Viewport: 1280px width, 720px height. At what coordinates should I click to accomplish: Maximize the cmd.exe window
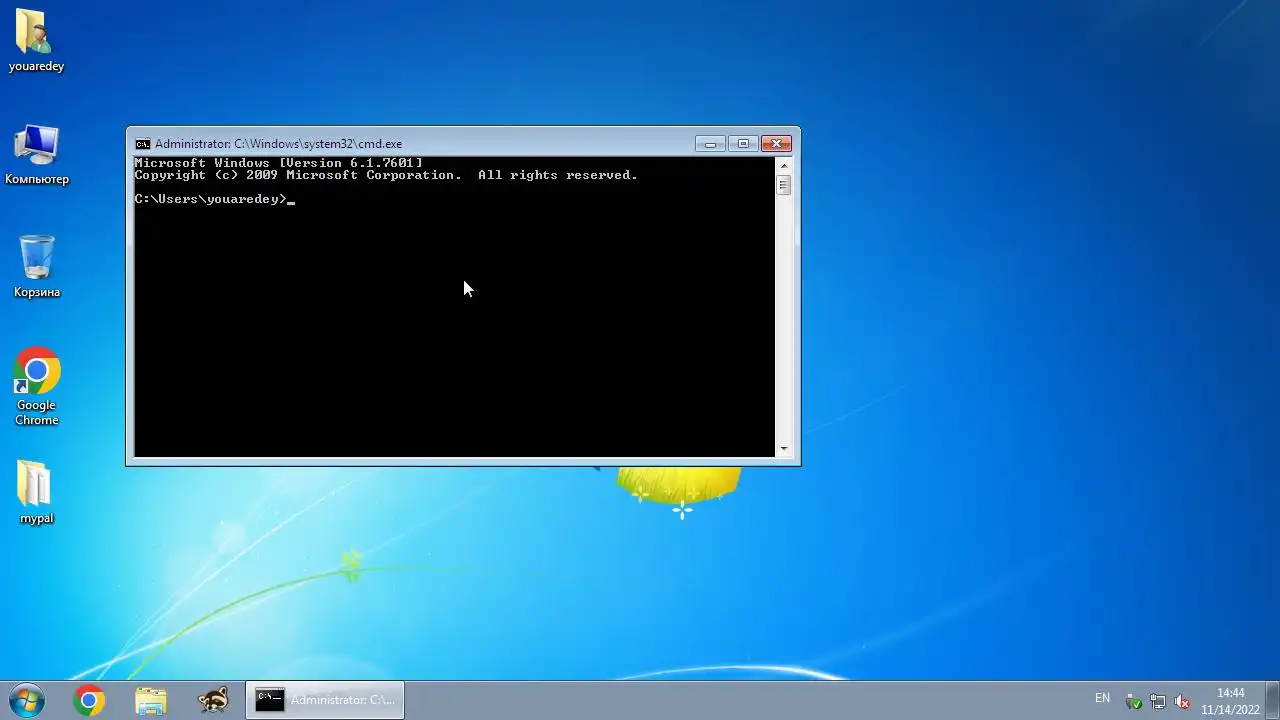coord(743,144)
